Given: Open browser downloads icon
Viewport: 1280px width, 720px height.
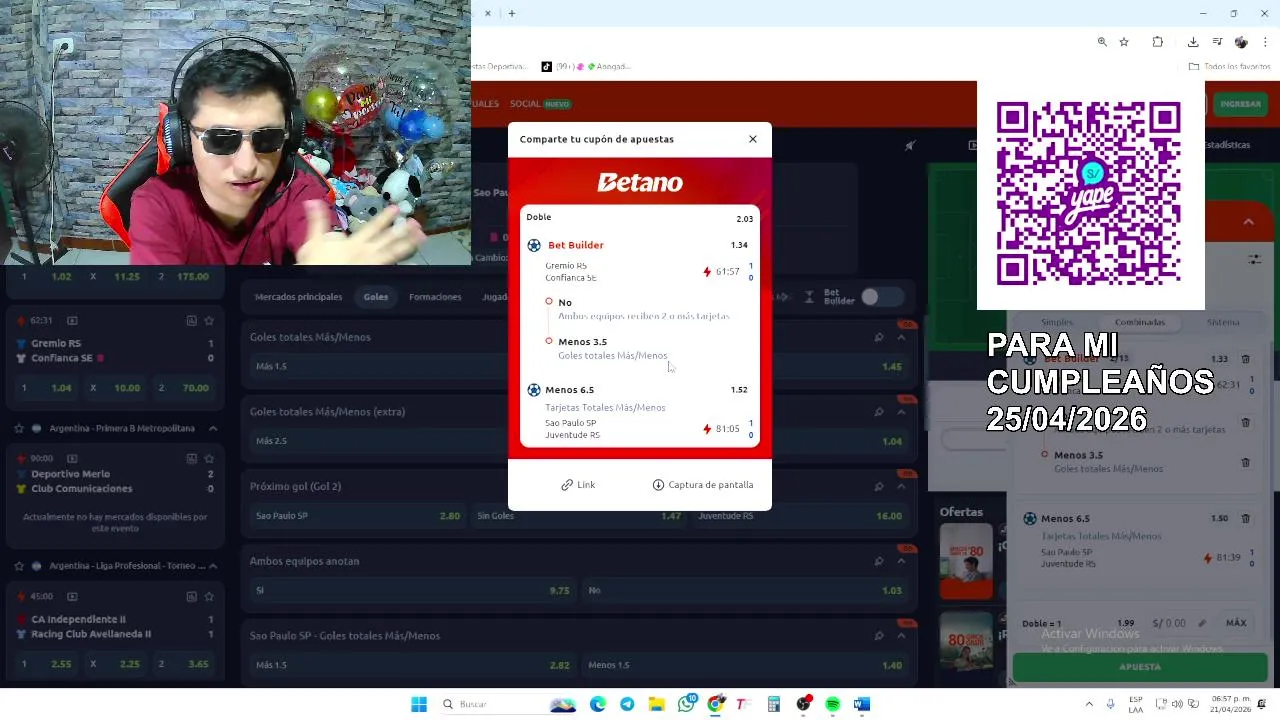Looking at the screenshot, I should 1193,42.
